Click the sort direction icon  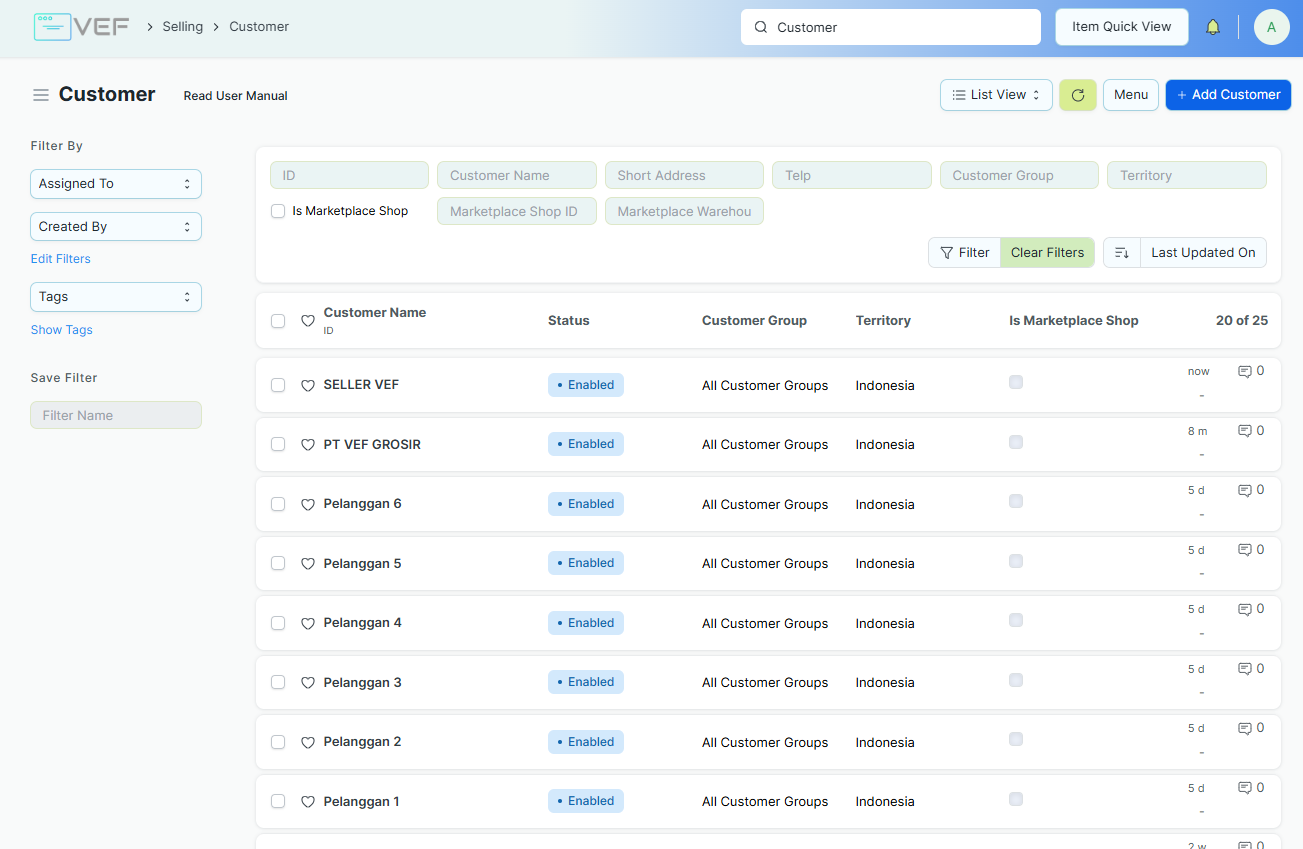click(x=1122, y=253)
